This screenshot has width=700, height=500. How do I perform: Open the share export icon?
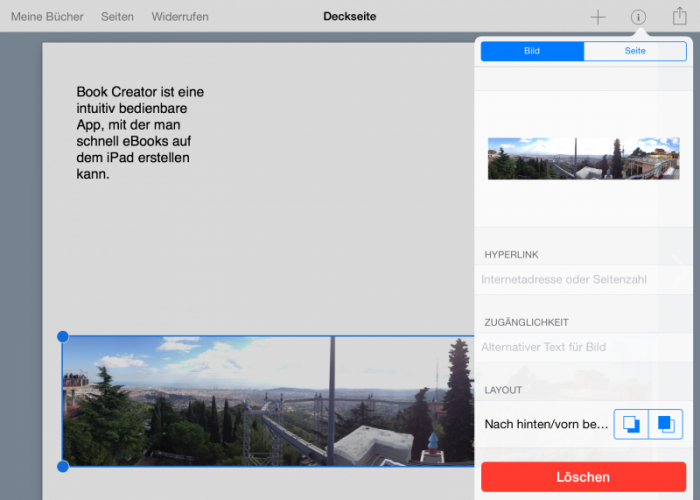click(680, 16)
